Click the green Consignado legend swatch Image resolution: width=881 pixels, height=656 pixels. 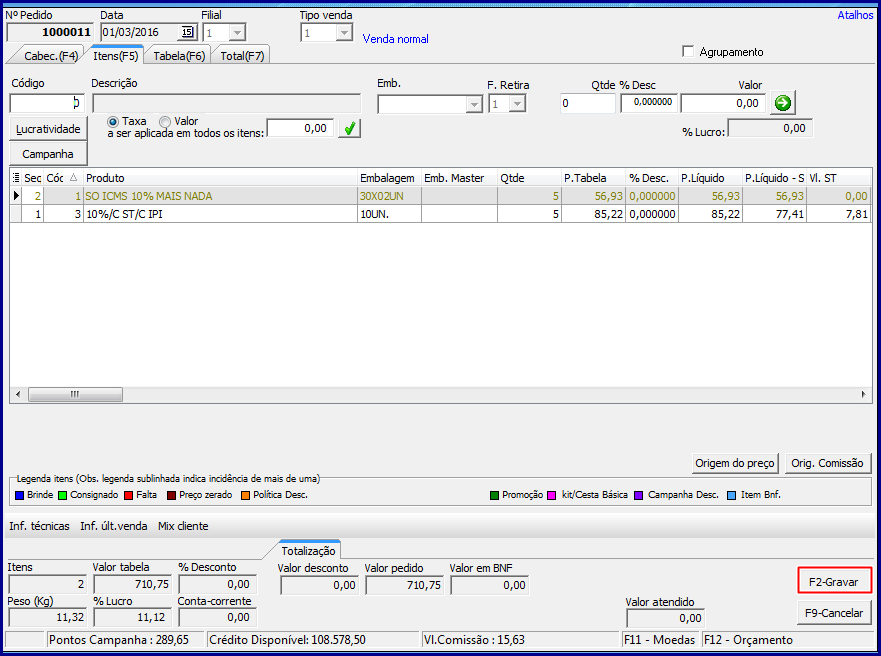pos(63,495)
